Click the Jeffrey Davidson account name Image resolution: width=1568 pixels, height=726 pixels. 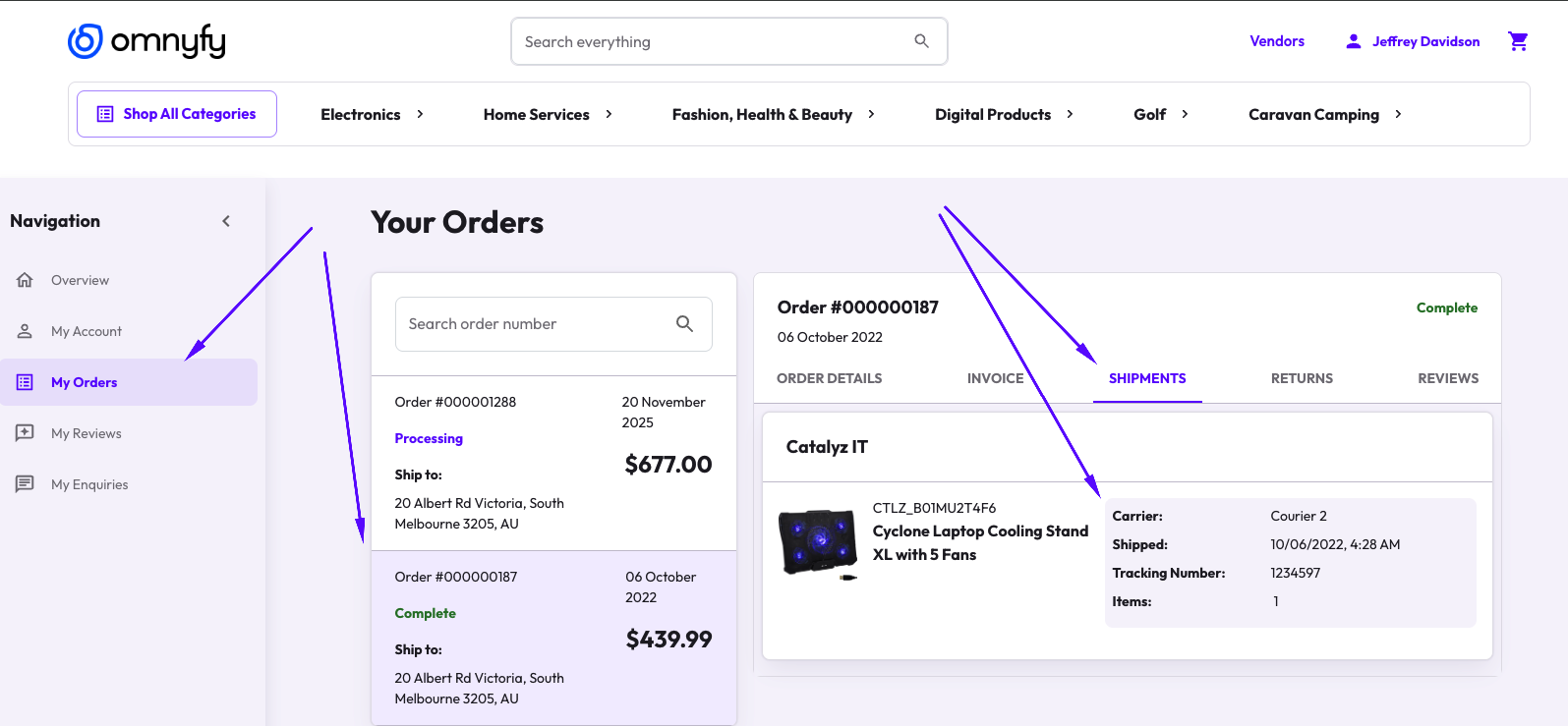1425,41
